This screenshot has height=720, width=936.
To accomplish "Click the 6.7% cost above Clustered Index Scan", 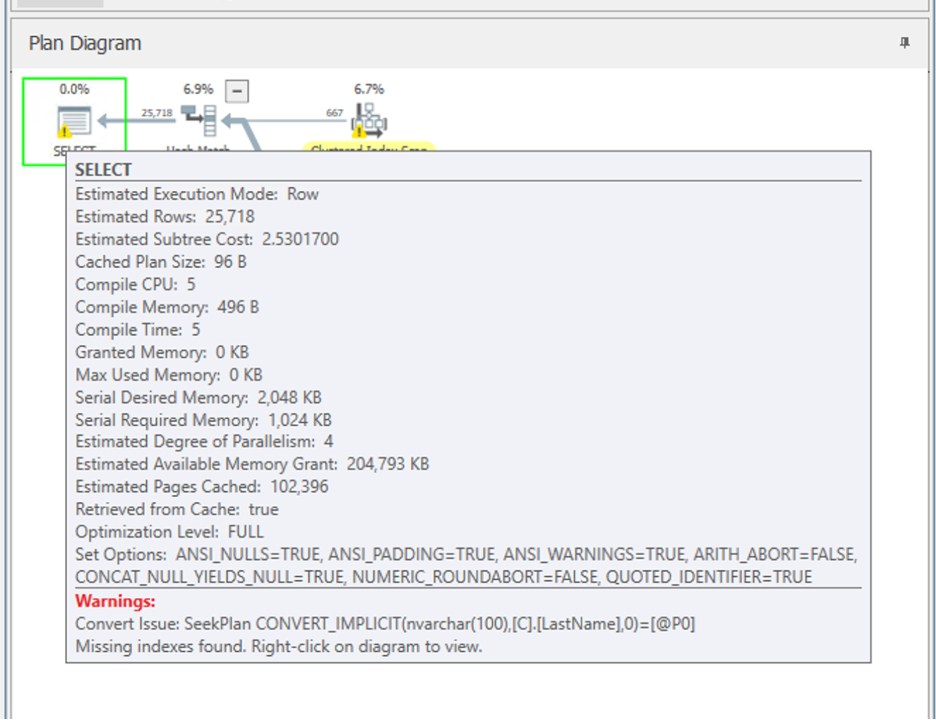I will click(x=368, y=89).
